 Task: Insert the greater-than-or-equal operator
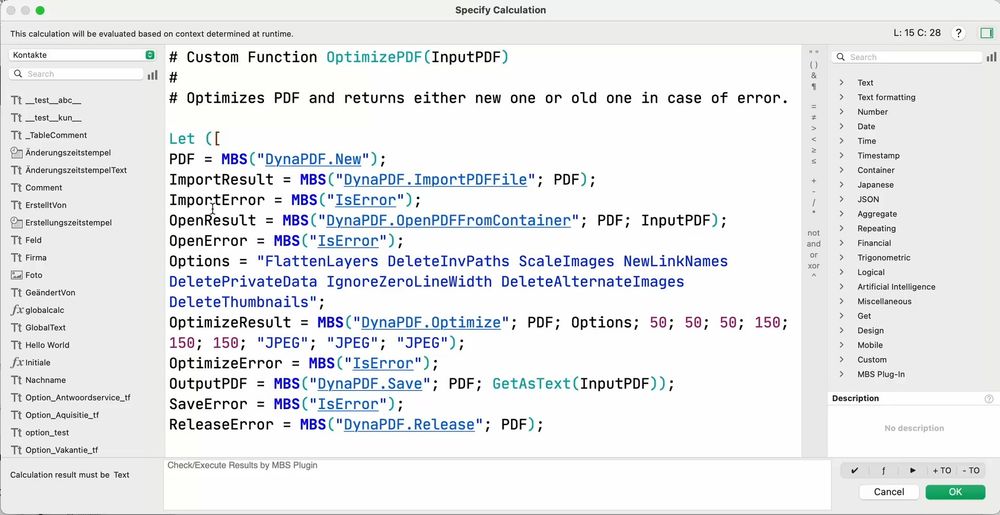[x=814, y=150]
